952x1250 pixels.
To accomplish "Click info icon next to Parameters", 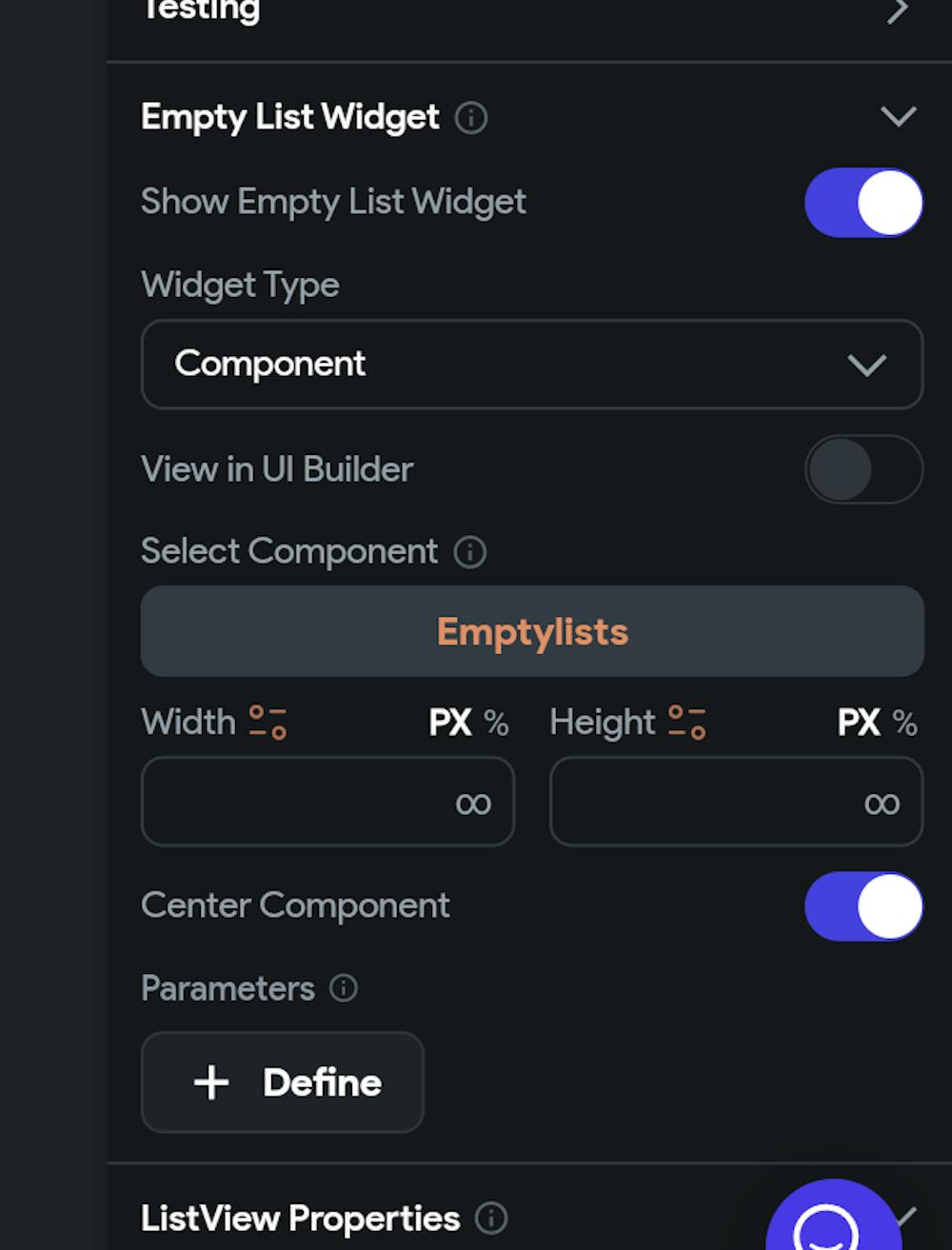I will coord(344,988).
